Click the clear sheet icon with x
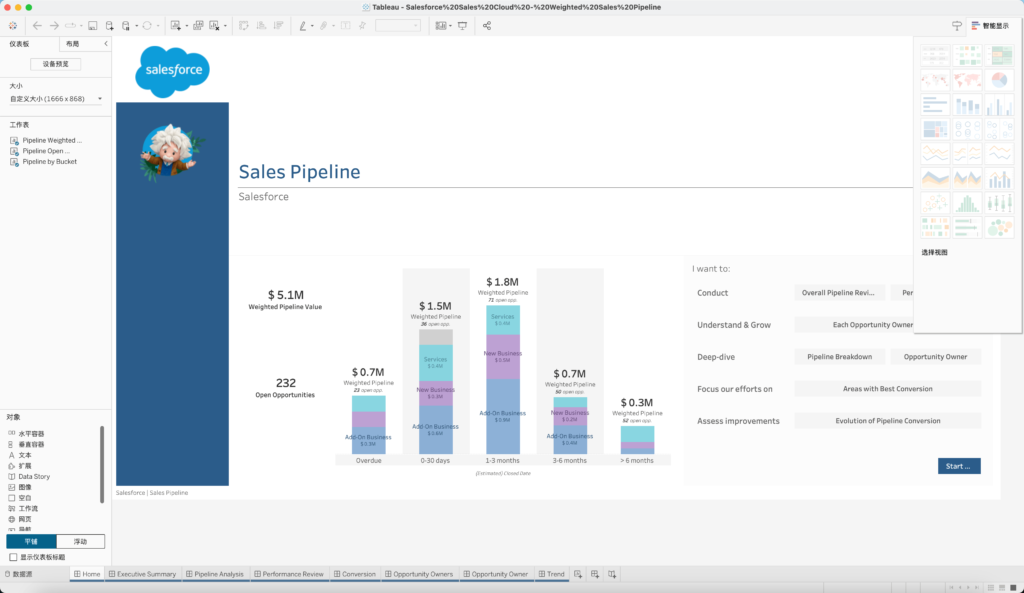Screen dimensions: 1024x593 coord(214,25)
